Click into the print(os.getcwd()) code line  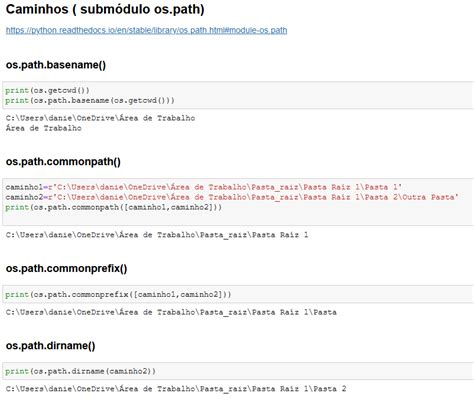click(47, 90)
